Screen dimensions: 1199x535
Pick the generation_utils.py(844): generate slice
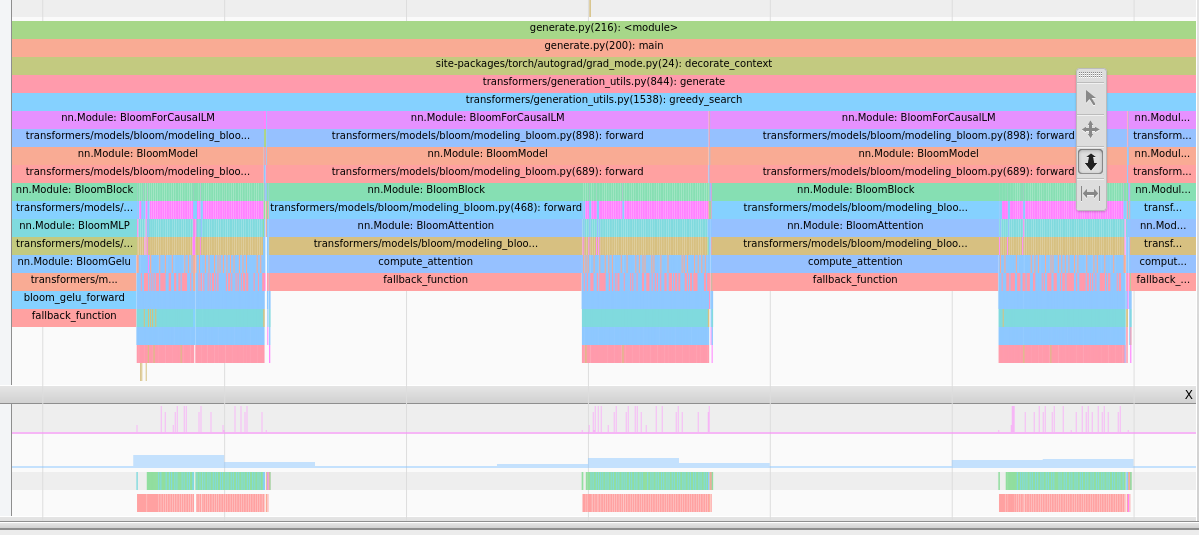[603, 82]
